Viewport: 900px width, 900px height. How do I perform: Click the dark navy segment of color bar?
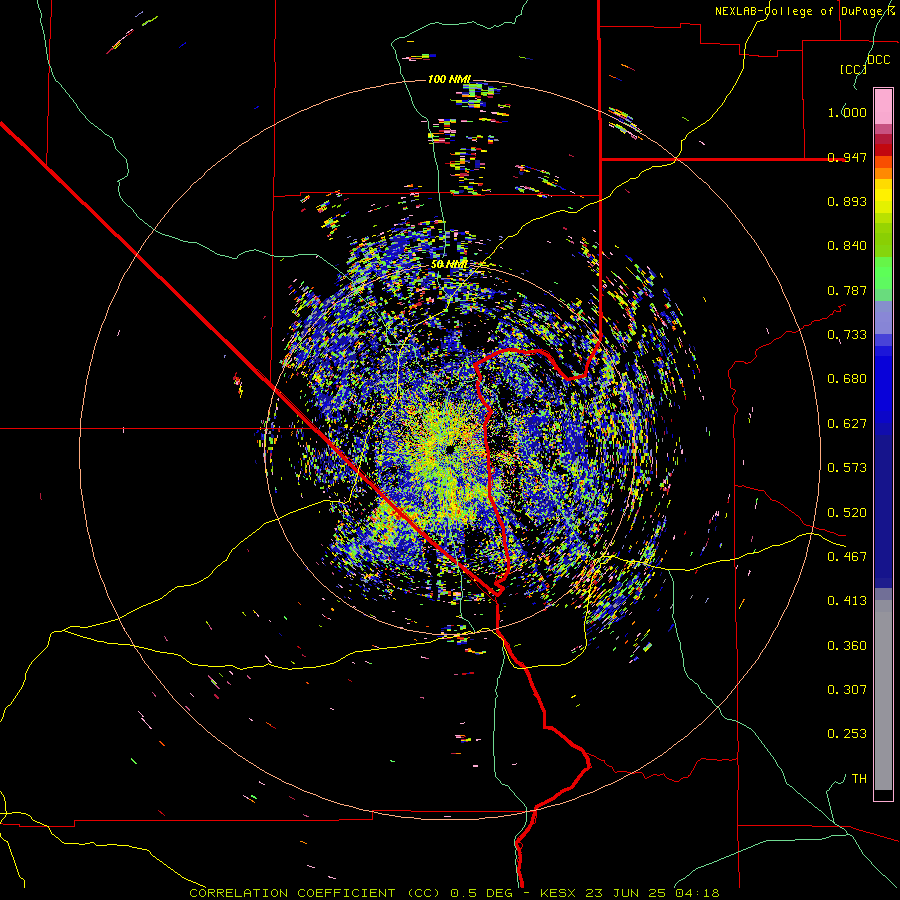[x=883, y=510]
